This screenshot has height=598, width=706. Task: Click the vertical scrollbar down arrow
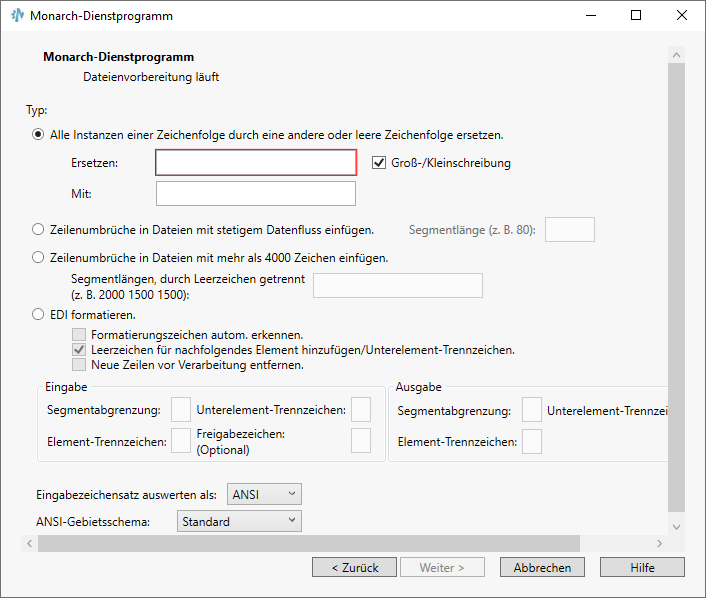click(x=676, y=527)
